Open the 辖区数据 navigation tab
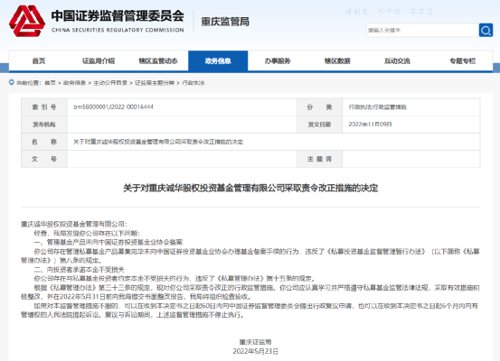 coord(337,61)
